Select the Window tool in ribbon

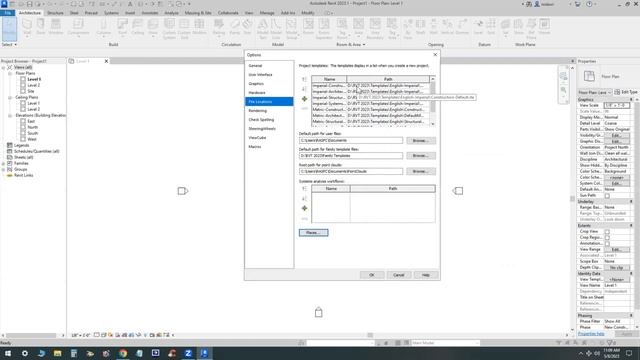click(x=56, y=27)
